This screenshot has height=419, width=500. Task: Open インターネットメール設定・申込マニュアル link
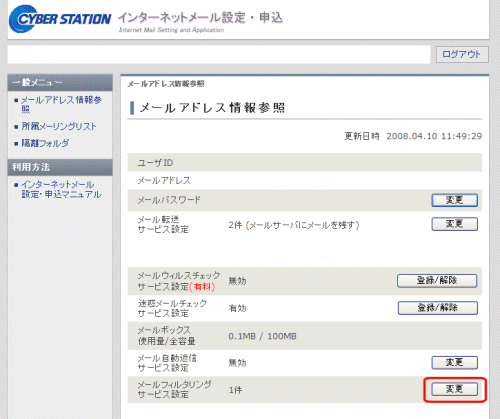(61, 189)
